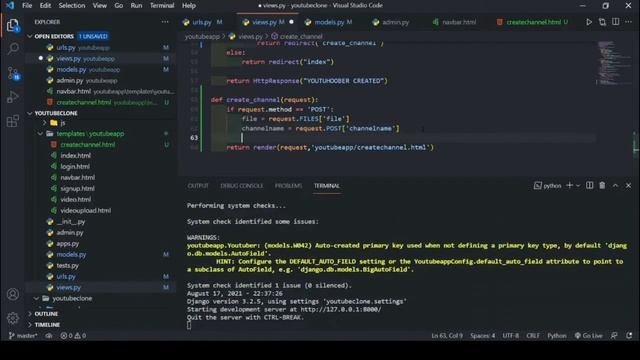Open Explorer panel ellipsis menu

164,22
